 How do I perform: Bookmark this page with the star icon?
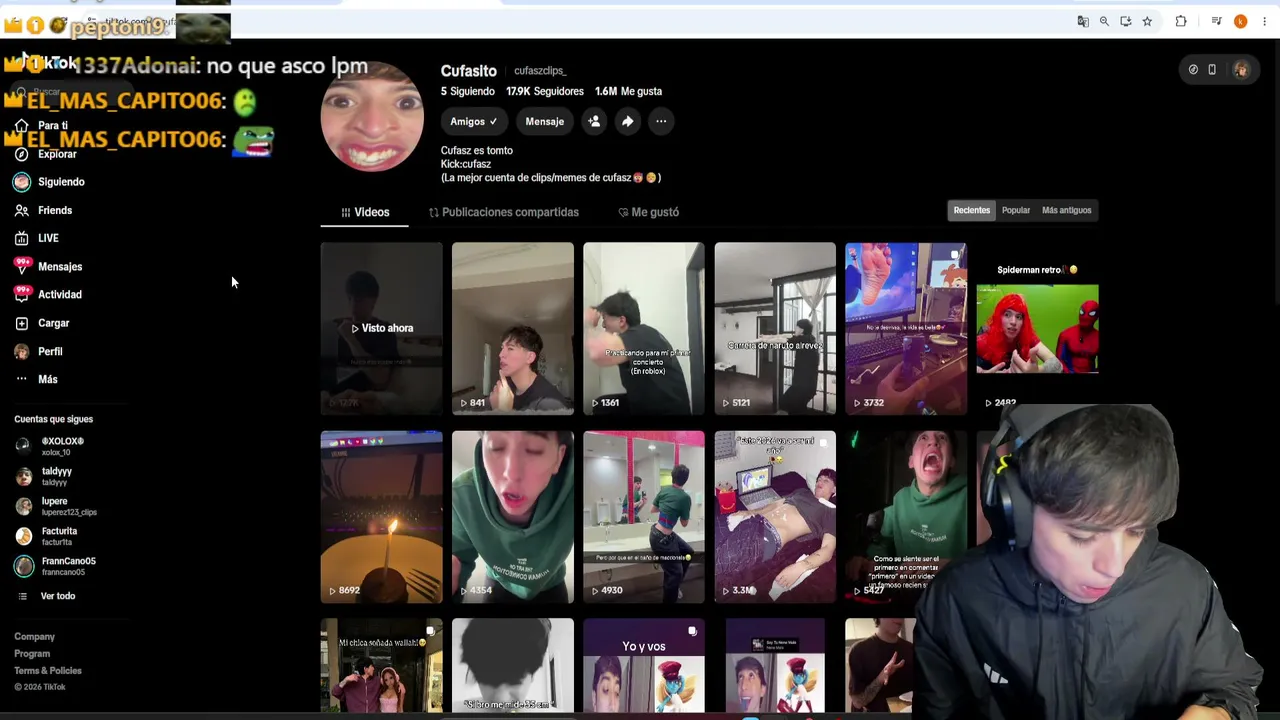(1147, 21)
